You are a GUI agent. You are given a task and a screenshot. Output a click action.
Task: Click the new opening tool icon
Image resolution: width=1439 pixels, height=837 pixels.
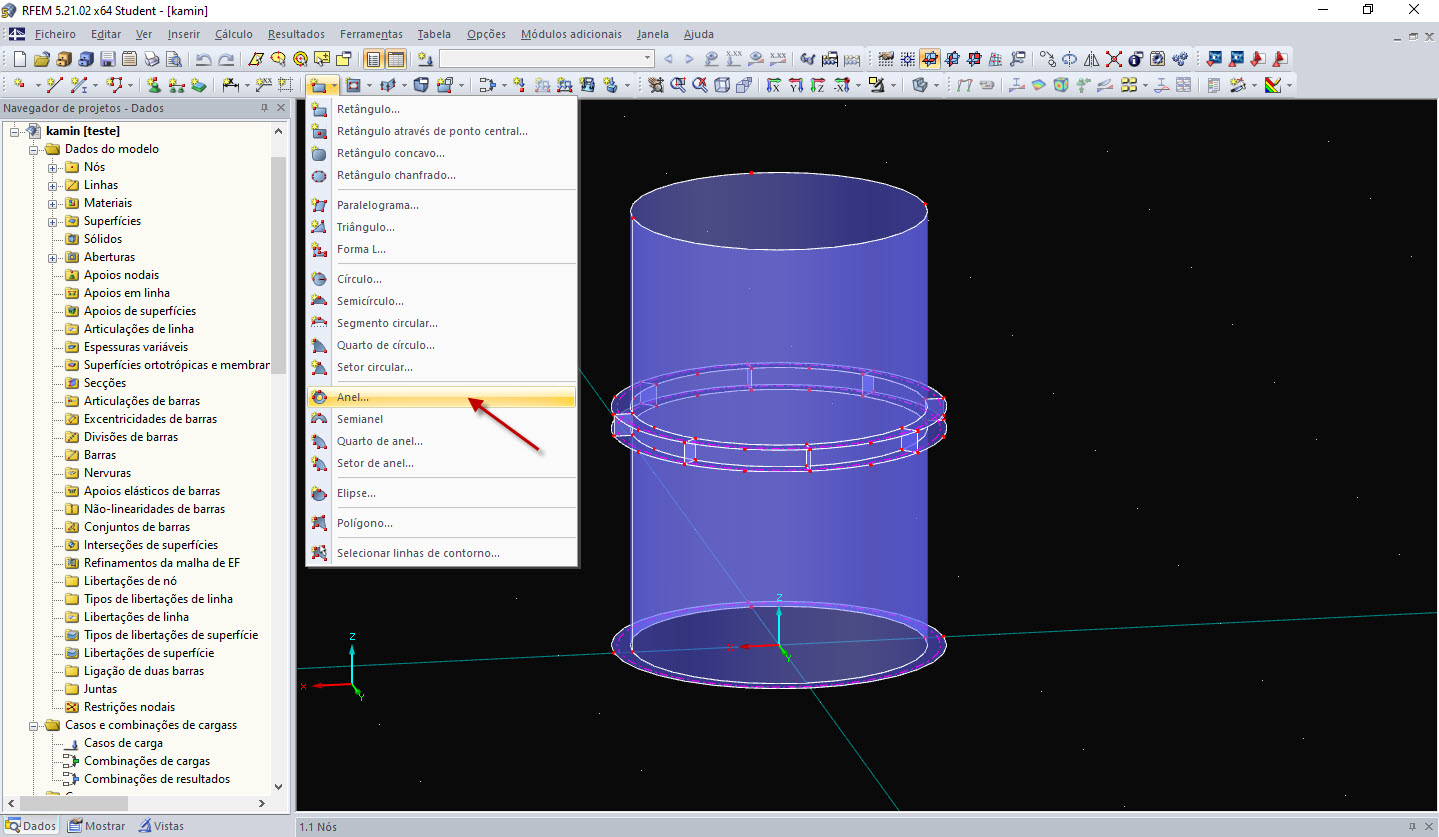352,85
